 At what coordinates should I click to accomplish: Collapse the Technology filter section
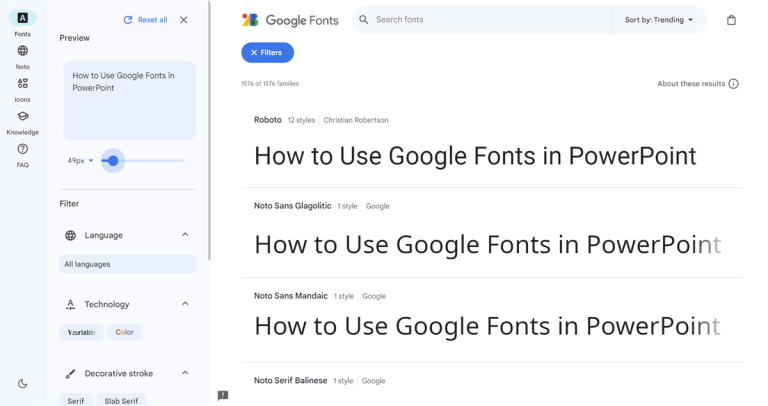(x=185, y=304)
